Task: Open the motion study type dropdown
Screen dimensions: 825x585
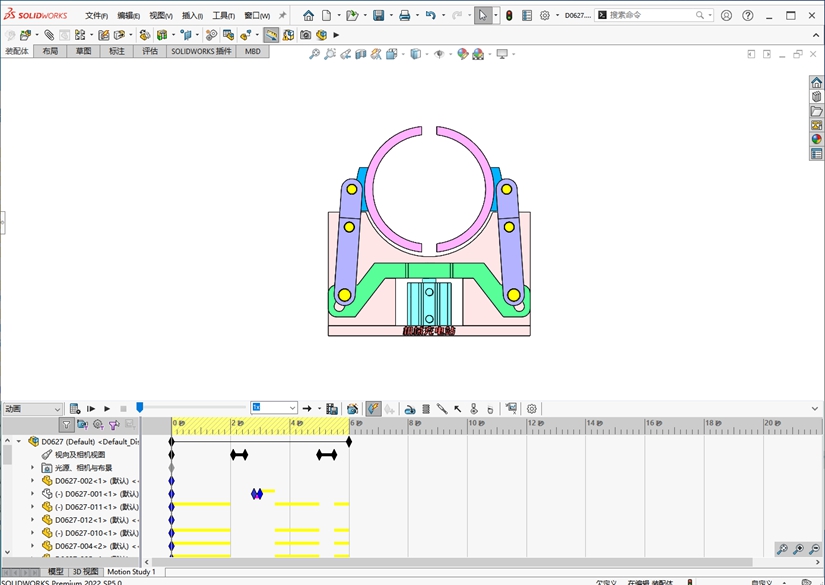Action: (x=32, y=409)
